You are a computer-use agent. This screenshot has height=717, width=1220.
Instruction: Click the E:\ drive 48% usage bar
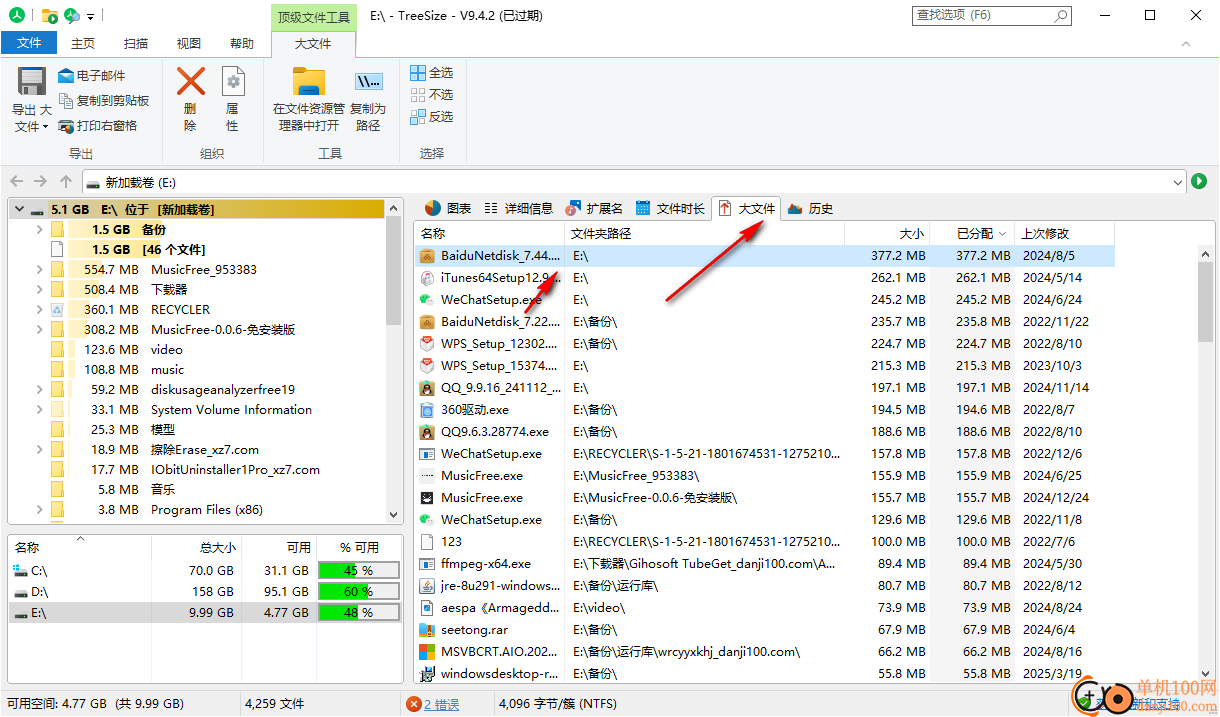click(358, 613)
